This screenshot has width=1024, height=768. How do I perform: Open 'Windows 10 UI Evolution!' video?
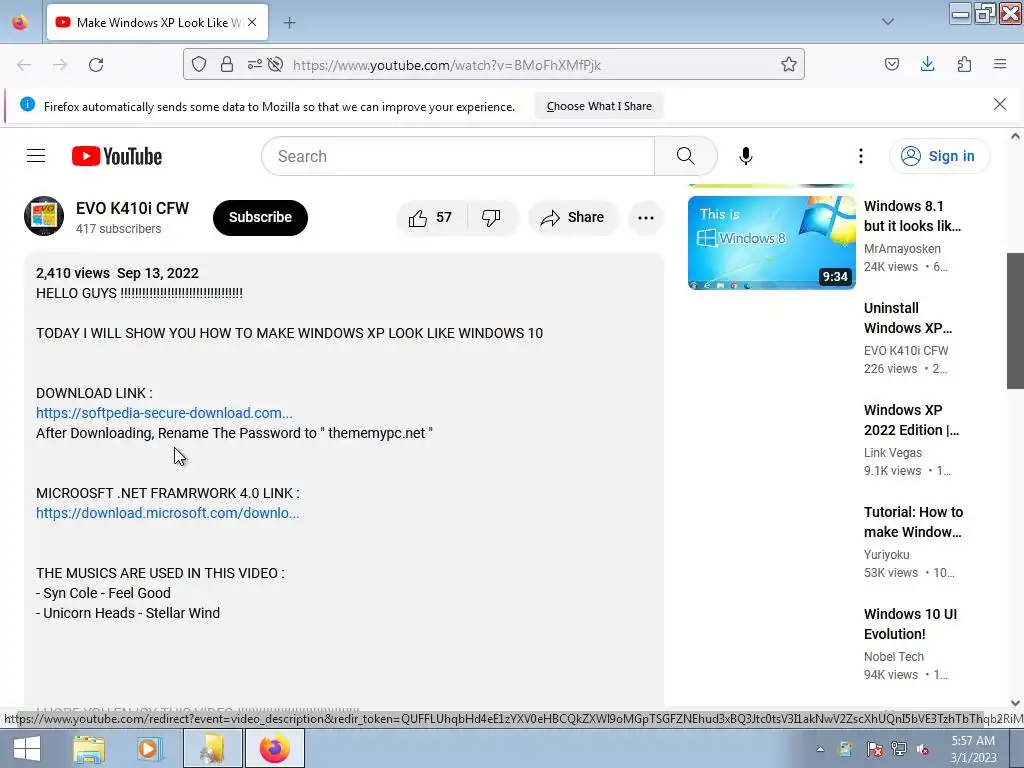pyautogui.click(x=910, y=624)
